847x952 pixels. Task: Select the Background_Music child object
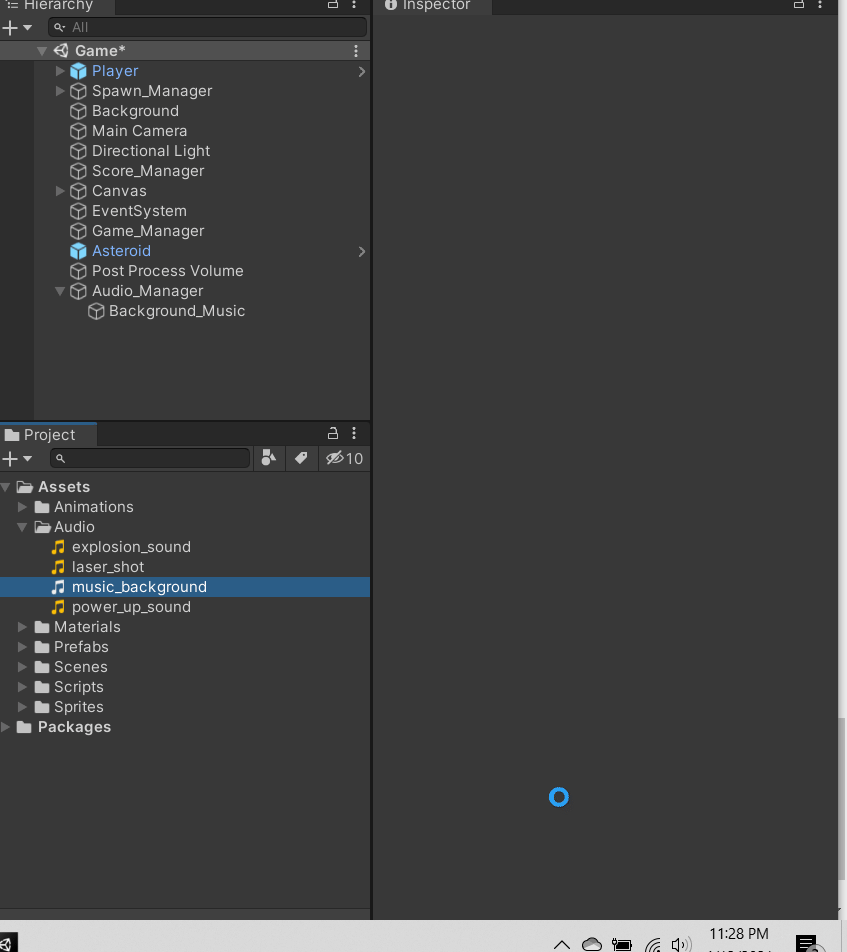(177, 311)
